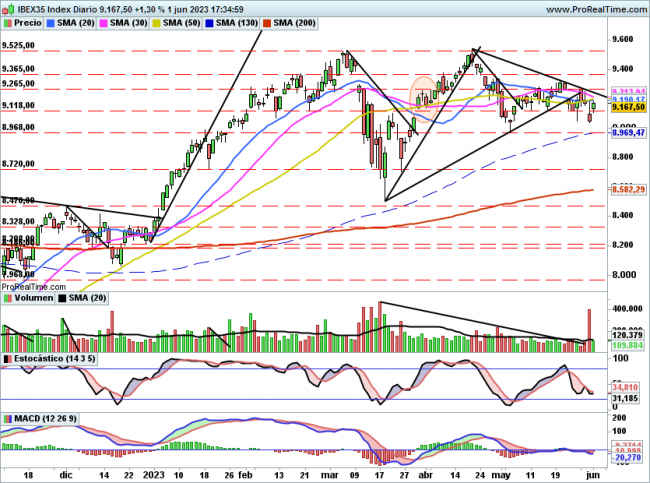650x483 pixels.
Task: Select the dark blue SMA (130) swatch
Action: (210, 23)
